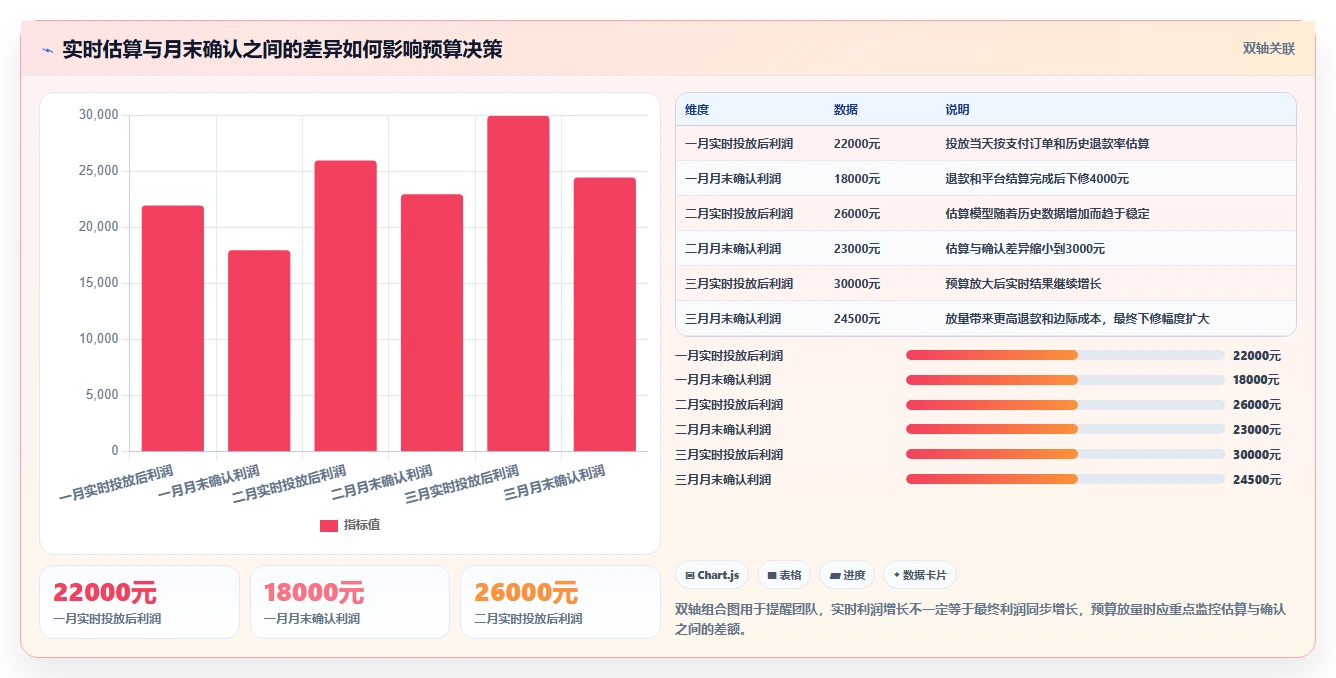
Task: Click the progress bar for 一月实时投放后利润
Action: (1065, 355)
